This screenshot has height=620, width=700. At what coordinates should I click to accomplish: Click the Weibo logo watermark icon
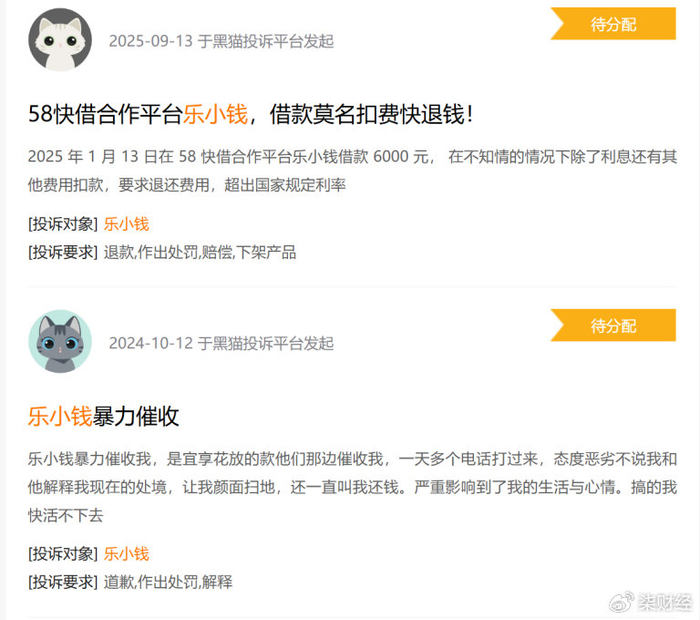tap(622, 602)
